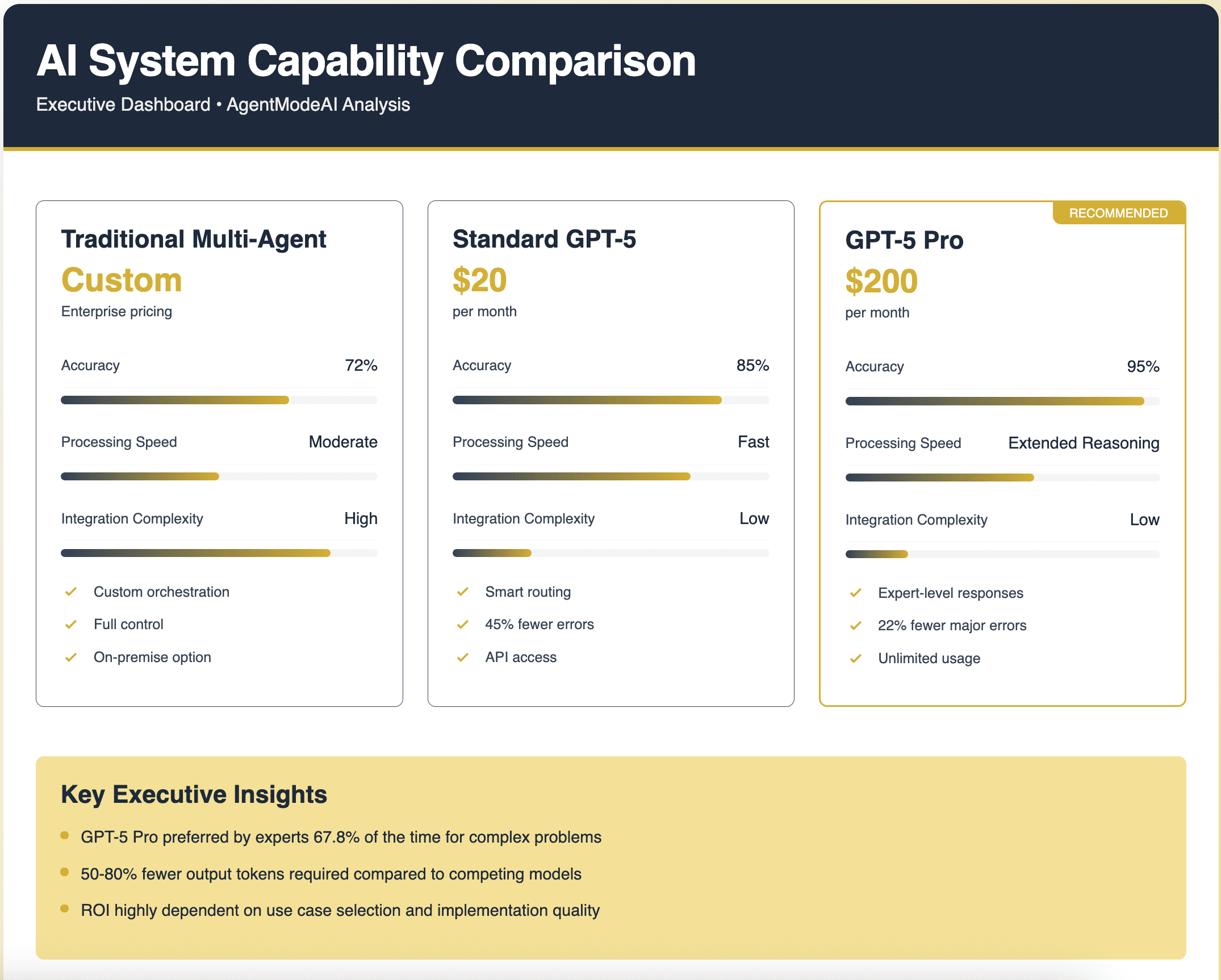1221x980 pixels.
Task: Click the checkmark beside 45% fewer errors
Action: tap(463, 625)
